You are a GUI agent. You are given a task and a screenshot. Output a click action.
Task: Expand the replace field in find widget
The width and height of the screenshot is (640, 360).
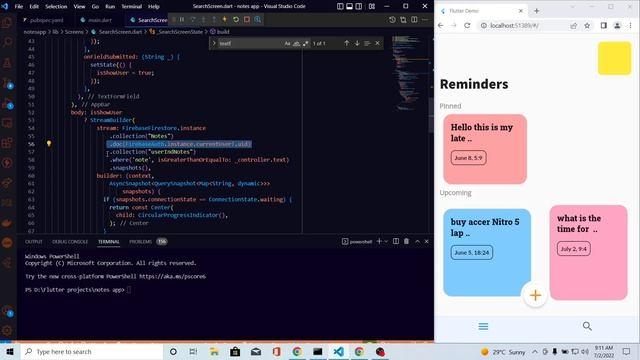(214, 43)
